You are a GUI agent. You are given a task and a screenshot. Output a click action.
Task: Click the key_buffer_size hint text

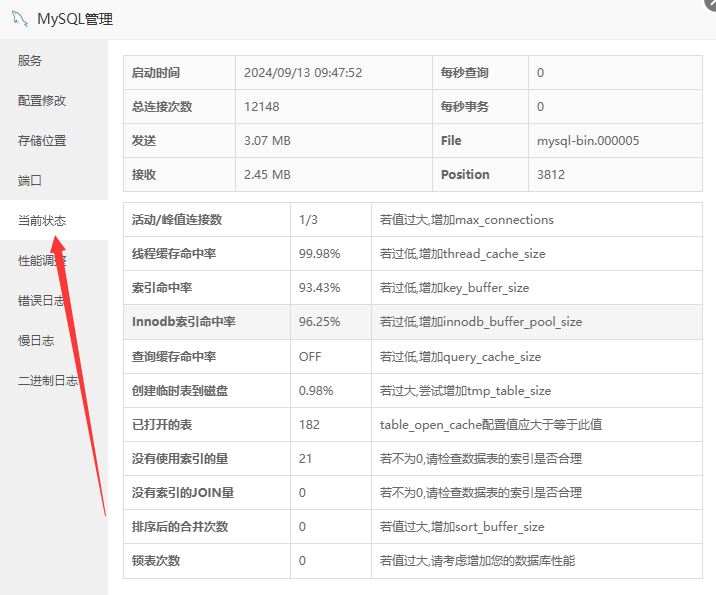pyautogui.click(x=454, y=288)
